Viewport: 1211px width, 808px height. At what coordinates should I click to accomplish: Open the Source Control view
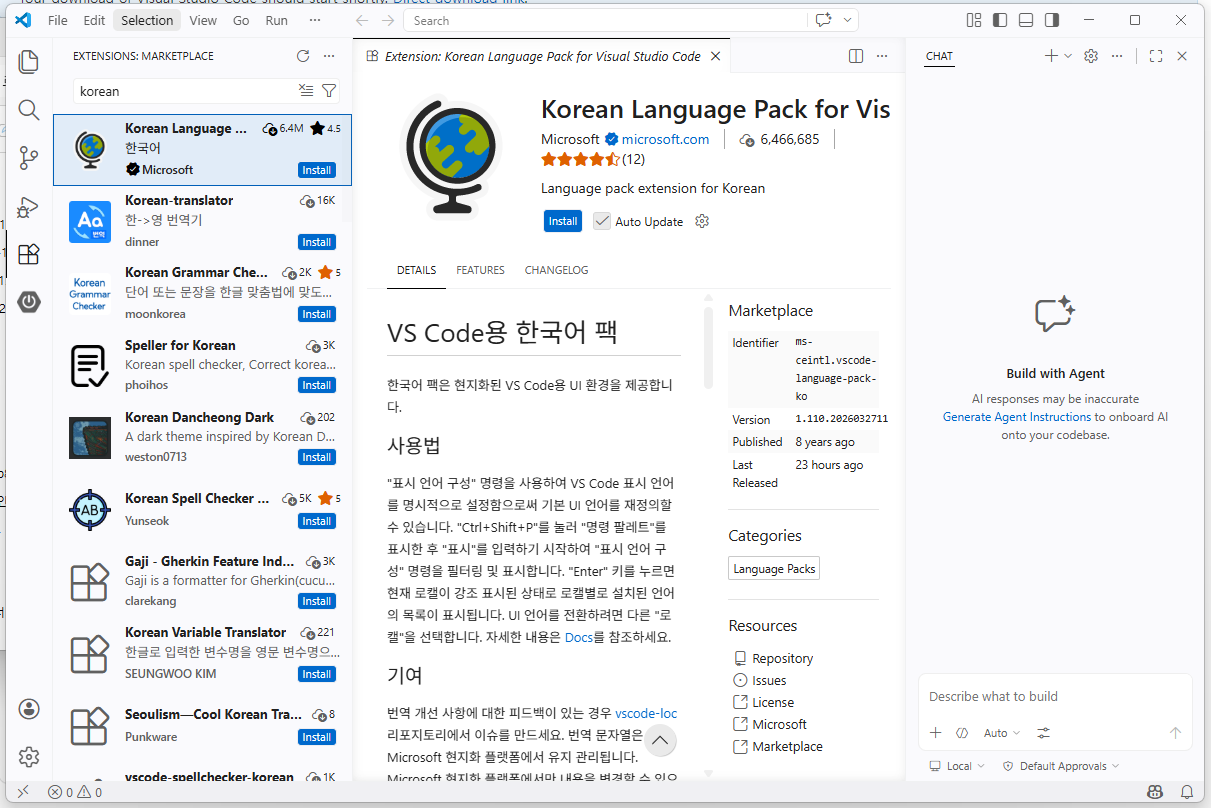pos(29,158)
